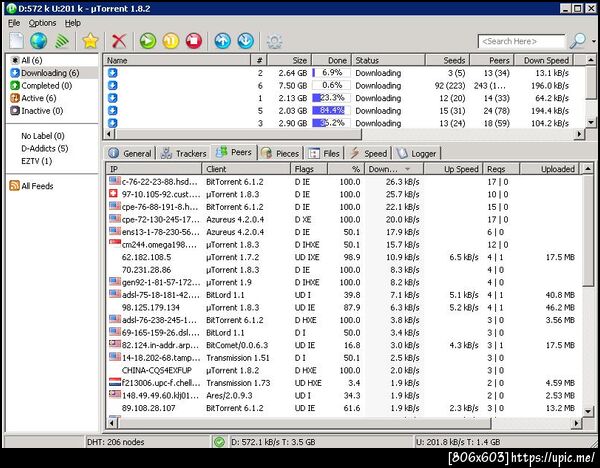Select the Inactive (0) category
Image resolution: width=600 pixels, height=468 pixels.
coord(37,111)
